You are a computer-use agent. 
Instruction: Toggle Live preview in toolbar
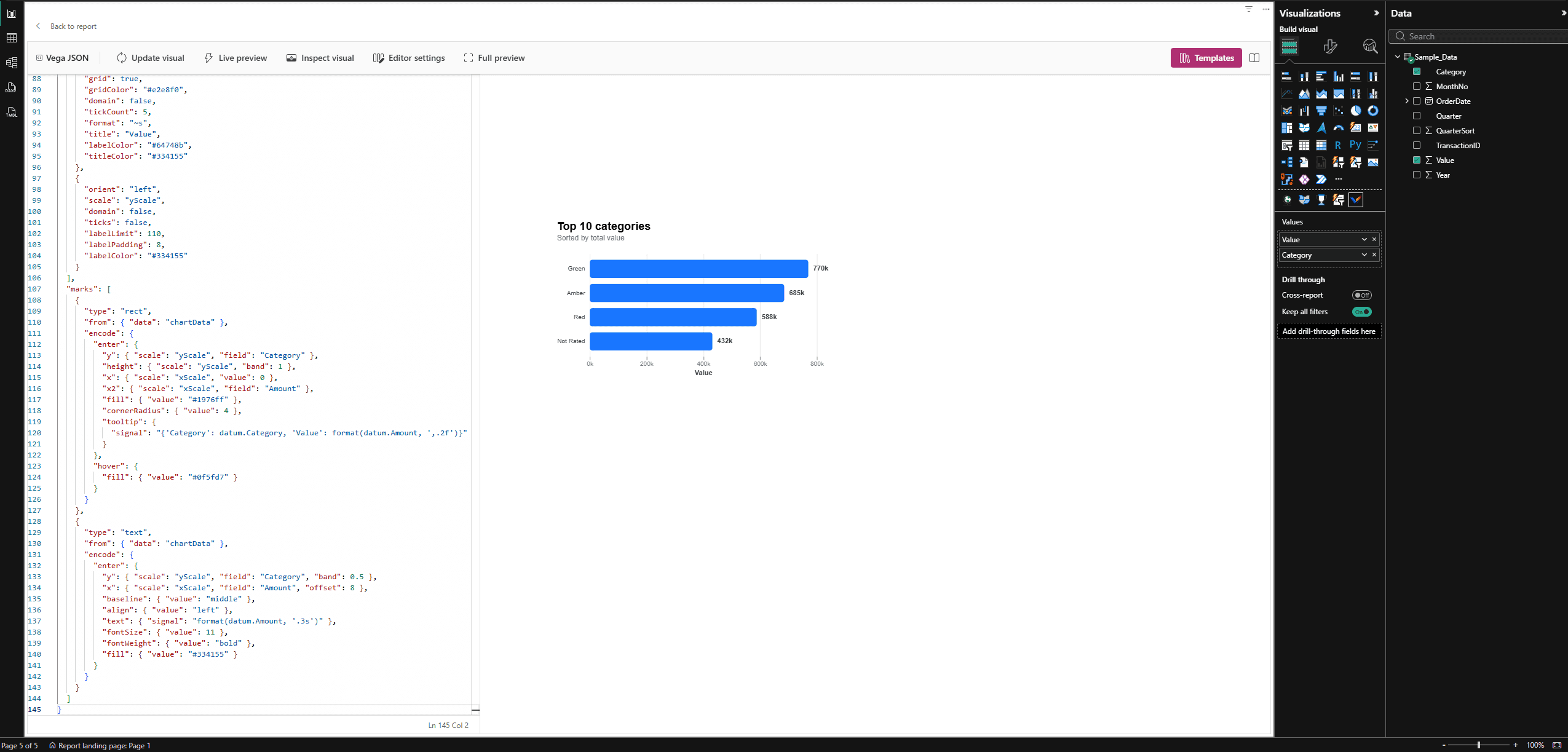pos(236,58)
